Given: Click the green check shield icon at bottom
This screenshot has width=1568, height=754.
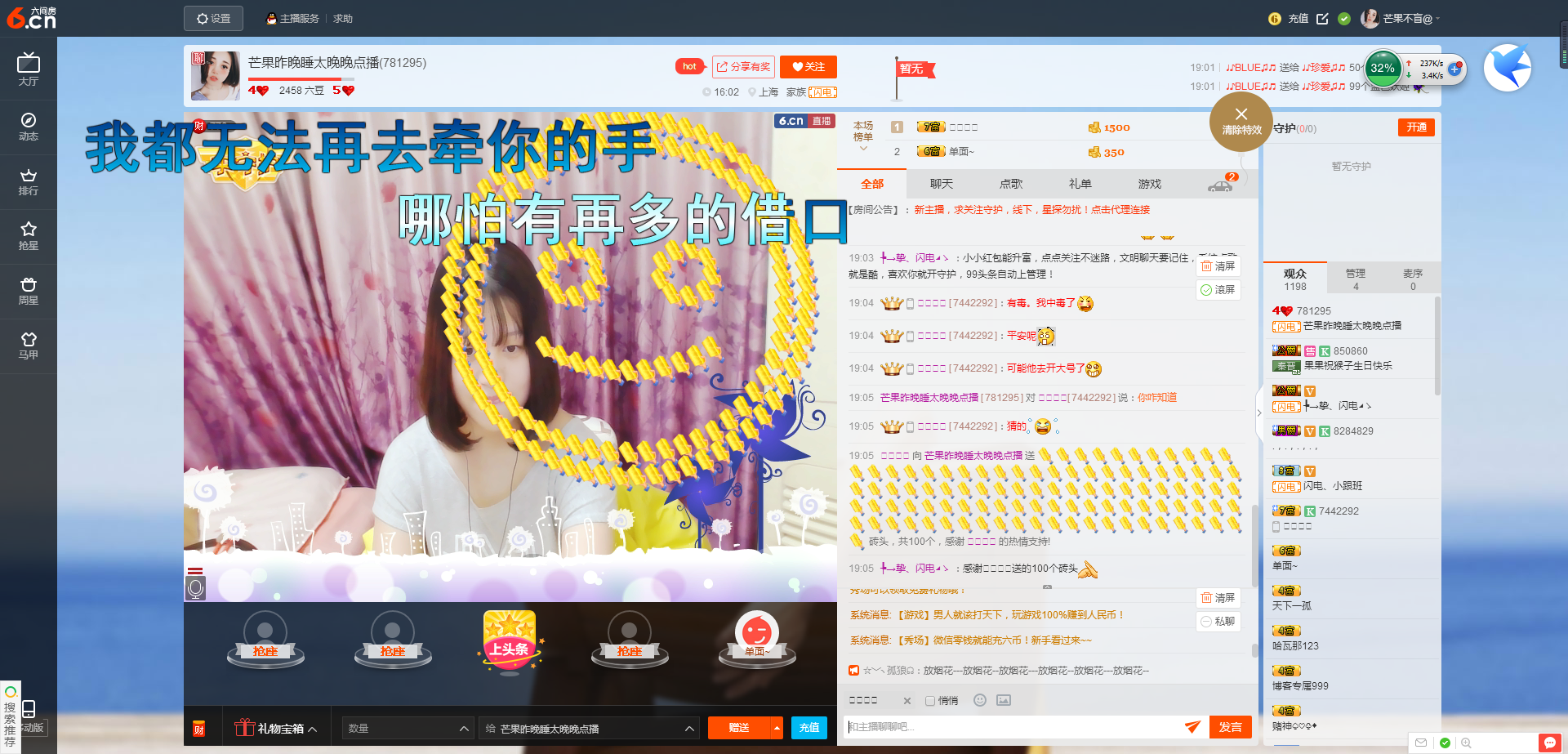Looking at the screenshot, I should pos(1445,743).
